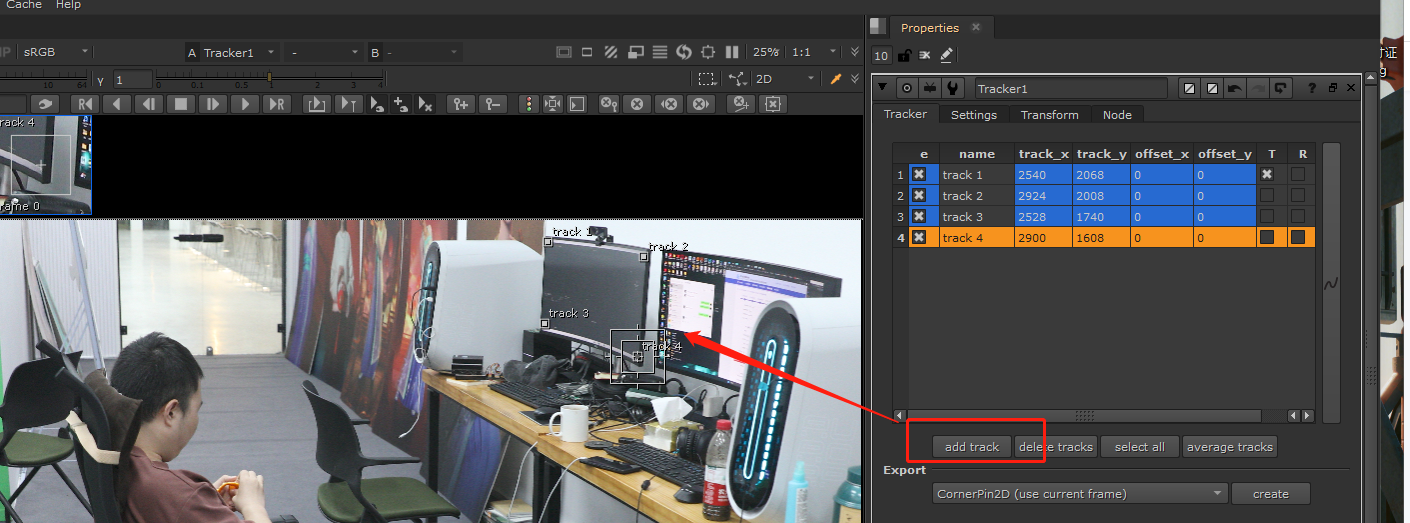The image size is (1410, 523).
Task: Open help question mark for Tracker1
Action: tap(1311, 88)
